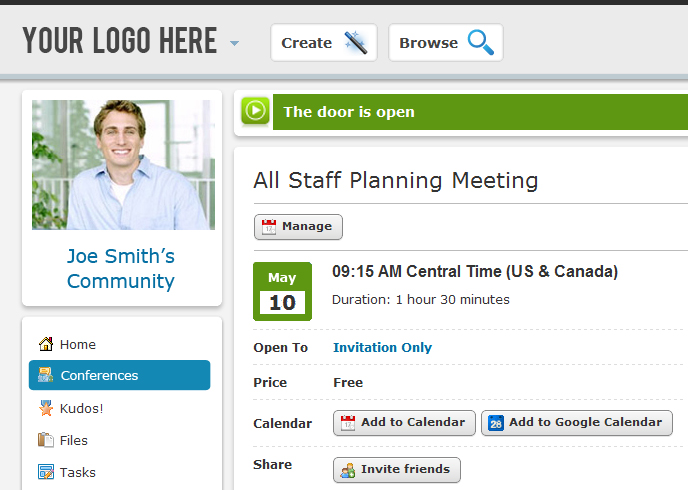Click the Tasks checklist icon
The width and height of the screenshot is (688, 490).
46,472
